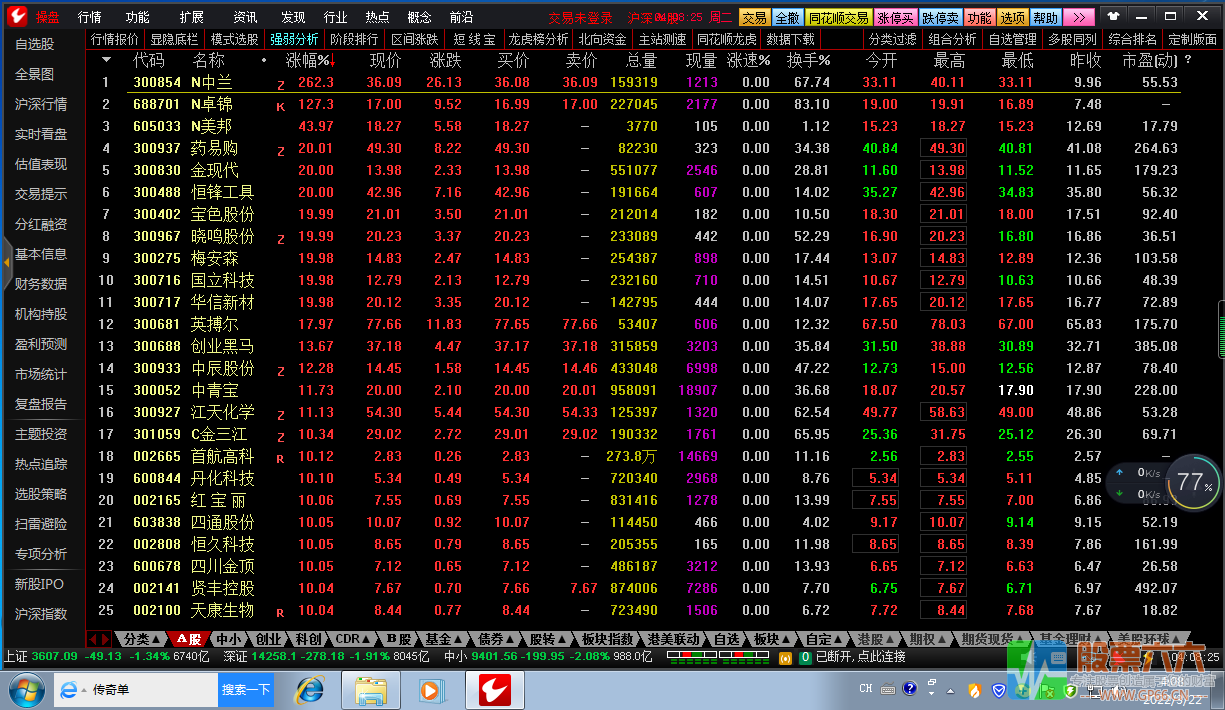Click the network speed 77% floating widget
Screen dimensions: 1225x710
(x=1193, y=482)
